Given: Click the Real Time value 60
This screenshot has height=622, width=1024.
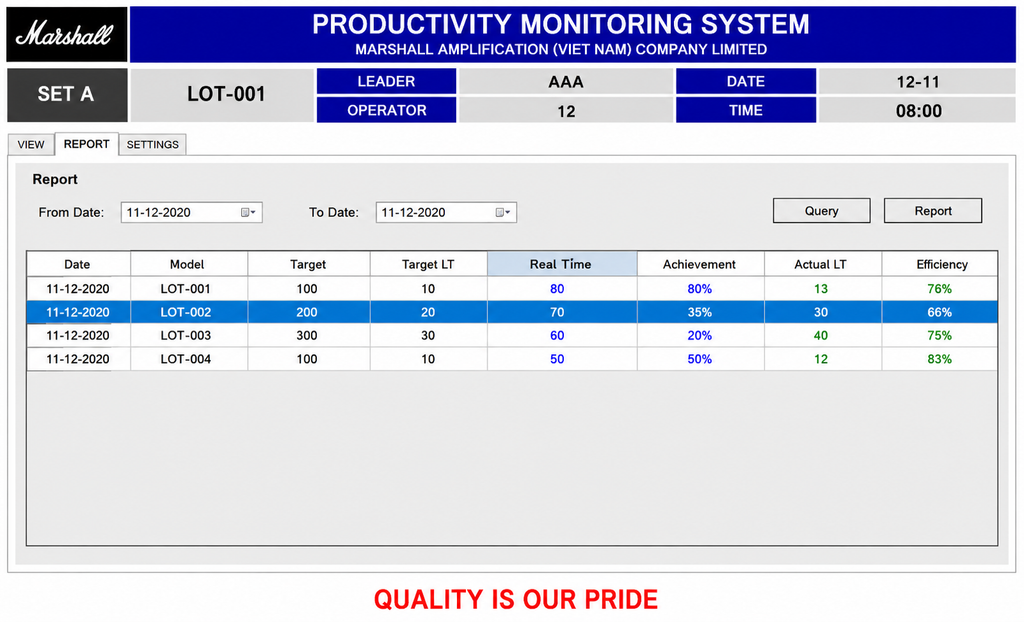Looking at the screenshot, I should point(557,336).
